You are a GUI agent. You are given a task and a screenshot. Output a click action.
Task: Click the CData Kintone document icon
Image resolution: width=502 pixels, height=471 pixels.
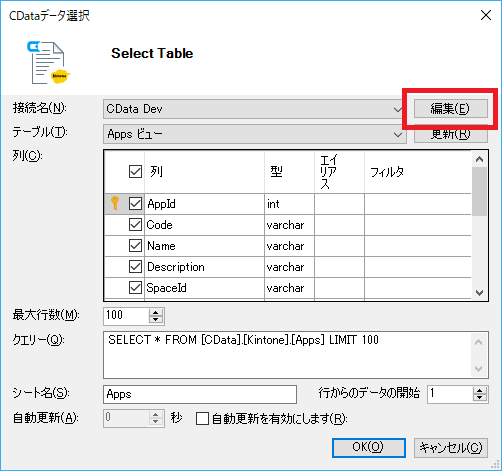(49, 62)
